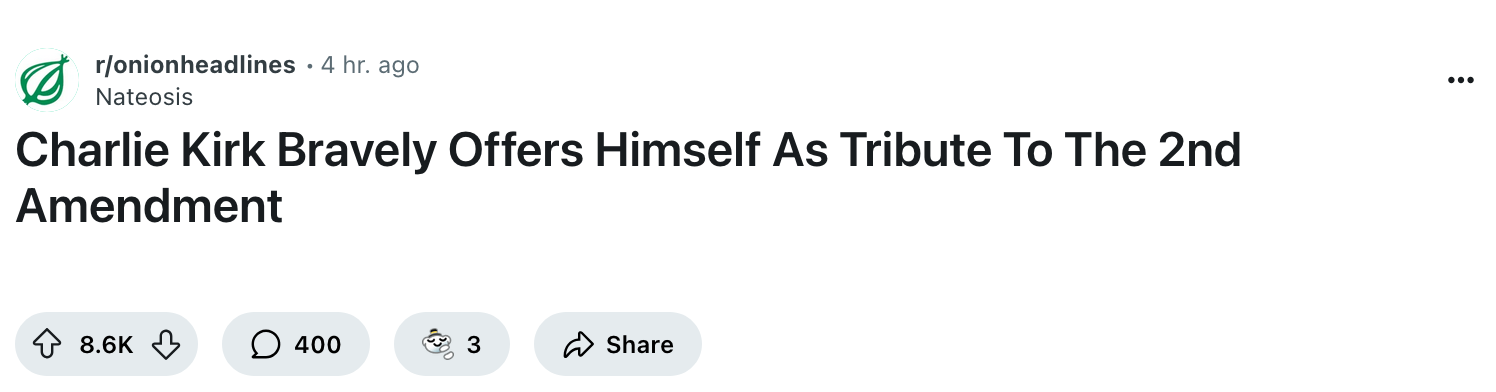Open the Nateosis user profile
The height and width of the screenshot is (392, 1496).
[144, 97]
